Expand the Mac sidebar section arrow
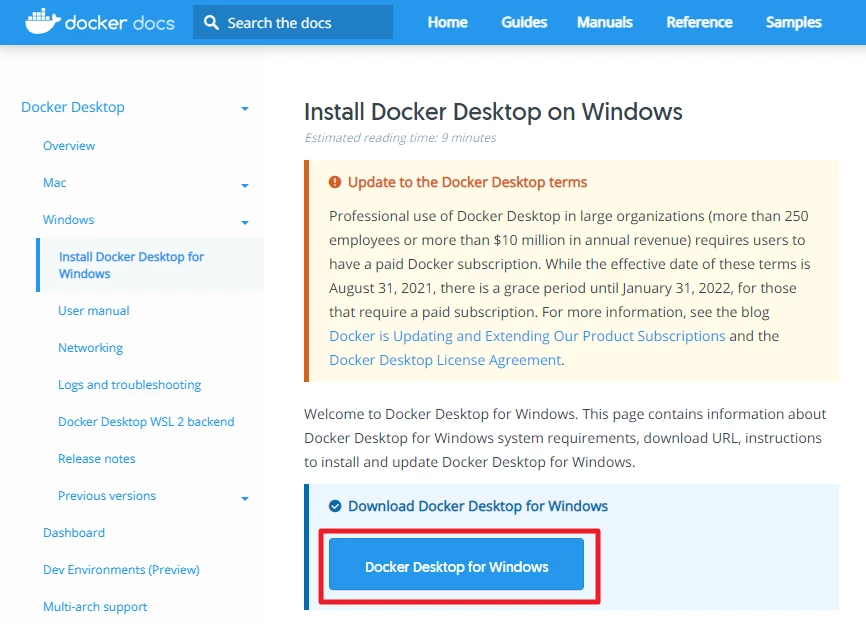 tap(244, 185)
